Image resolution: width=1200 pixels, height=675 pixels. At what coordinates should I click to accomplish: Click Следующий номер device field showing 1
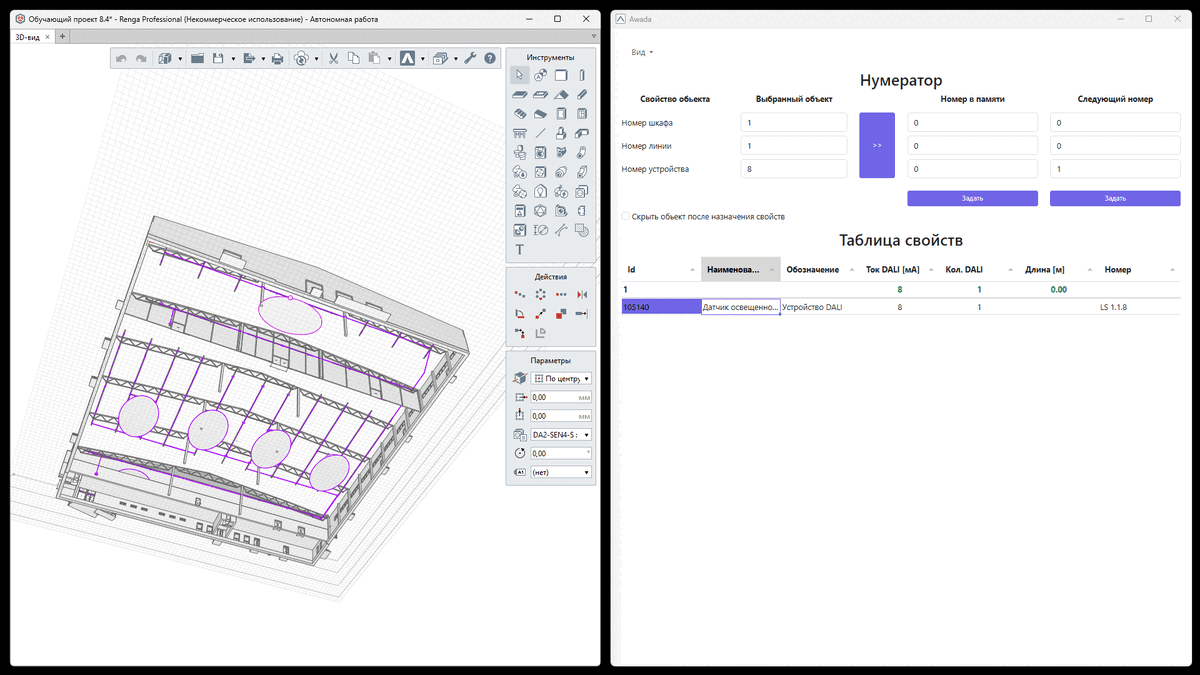point(1115,169)
